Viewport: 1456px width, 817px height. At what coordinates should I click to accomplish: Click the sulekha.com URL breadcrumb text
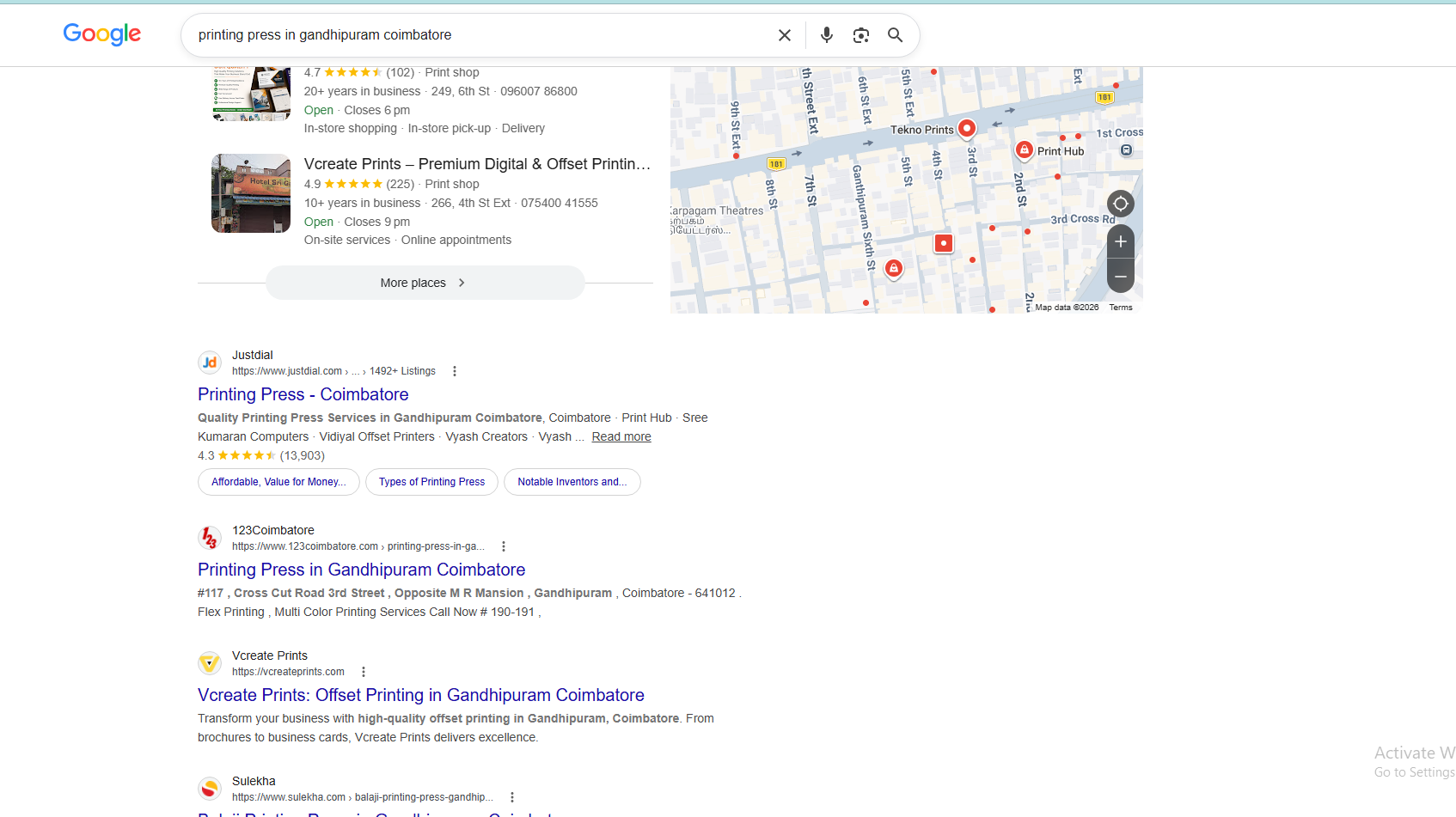[363, 797]
